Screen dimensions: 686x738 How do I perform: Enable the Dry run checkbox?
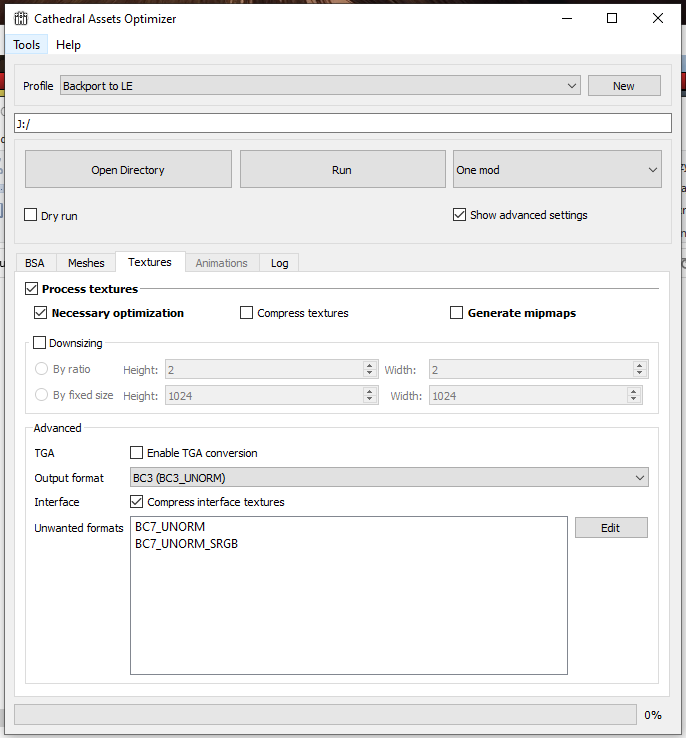[31, 215]
